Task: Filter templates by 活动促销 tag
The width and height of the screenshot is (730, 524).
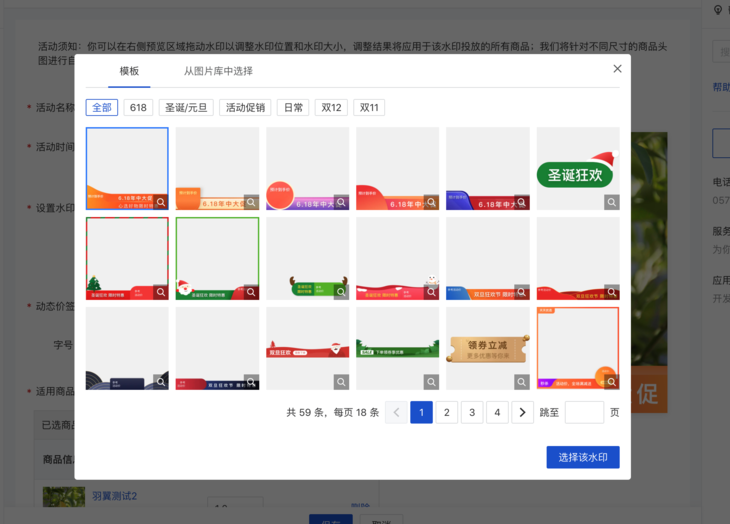Action: (x=246, y=108)
